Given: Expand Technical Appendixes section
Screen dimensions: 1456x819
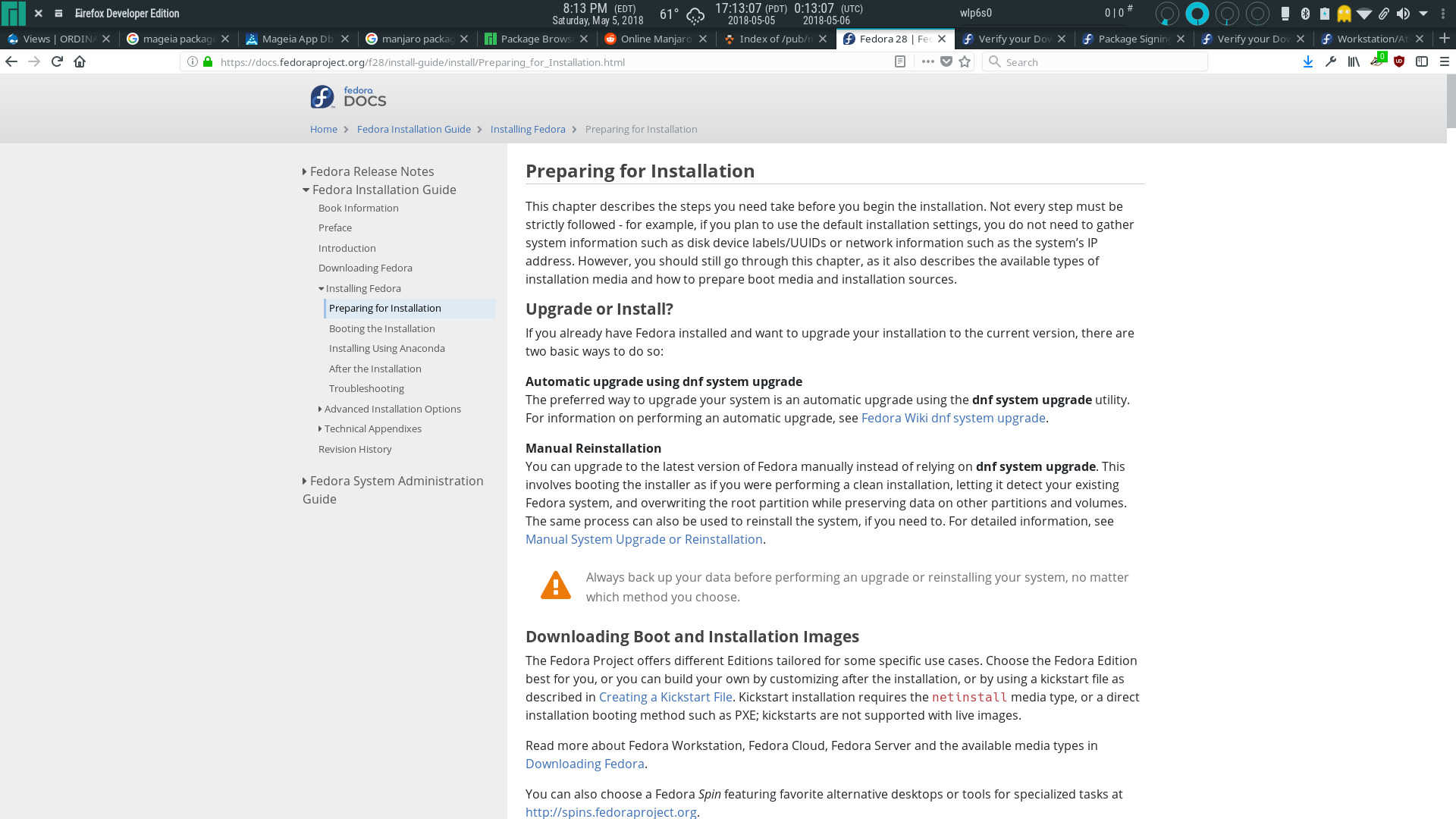Looking at the screenshot, I should [320, 428].
